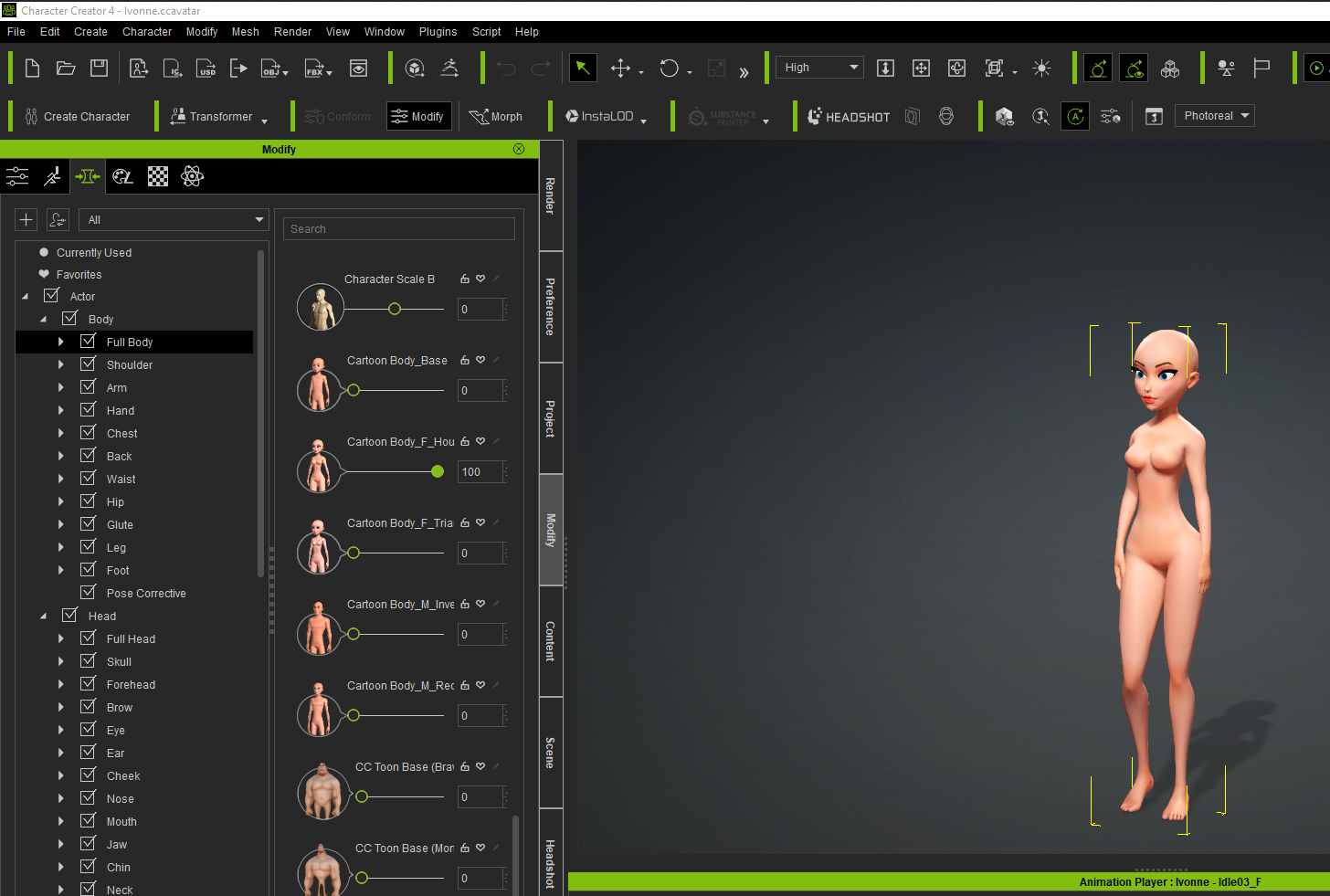This screenshot has height=896, width=1330.
Task: Activate the Rotate tool
Action: [x=670, y=68]
